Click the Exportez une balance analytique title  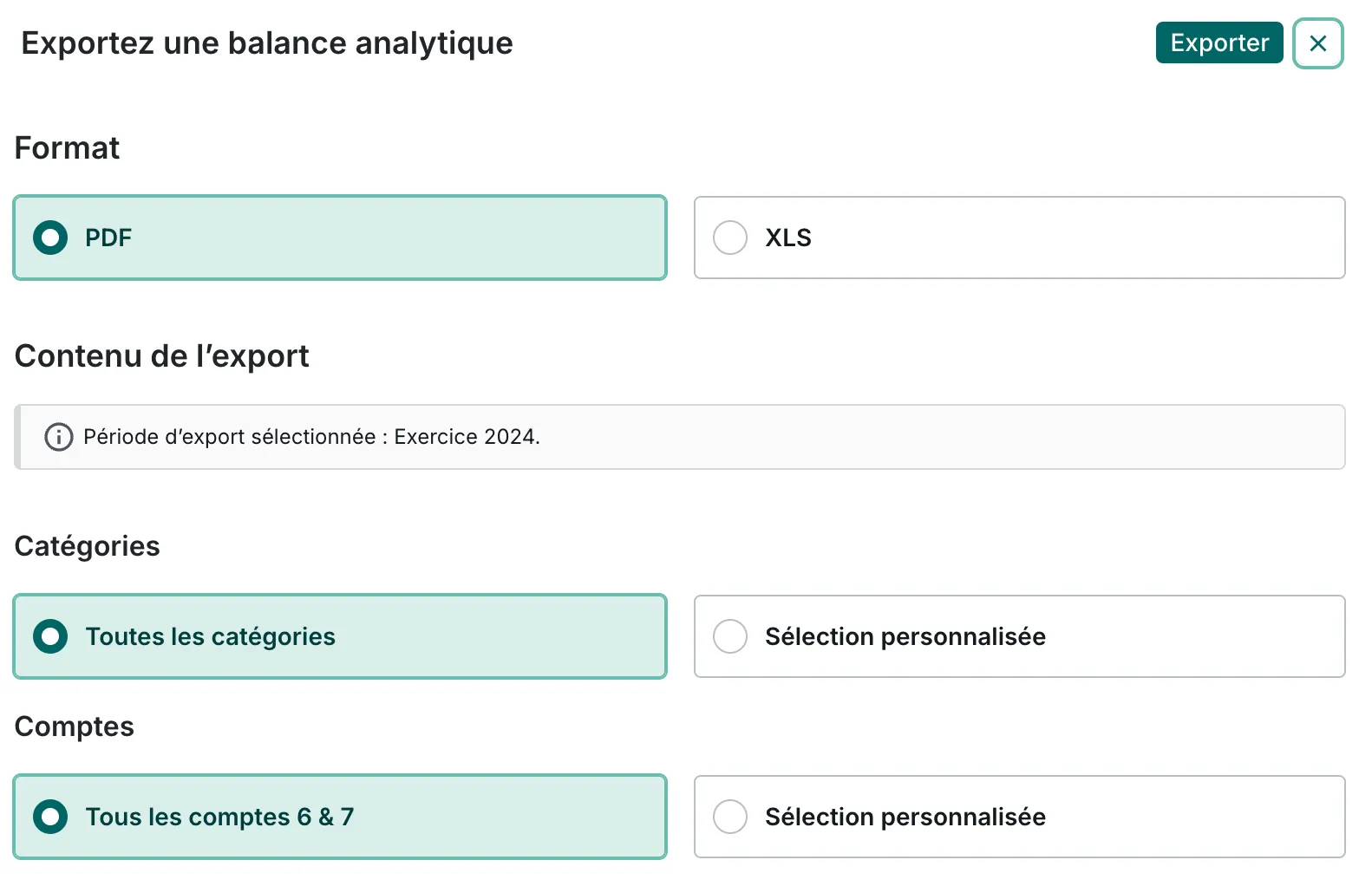click(x=267, y=43)
